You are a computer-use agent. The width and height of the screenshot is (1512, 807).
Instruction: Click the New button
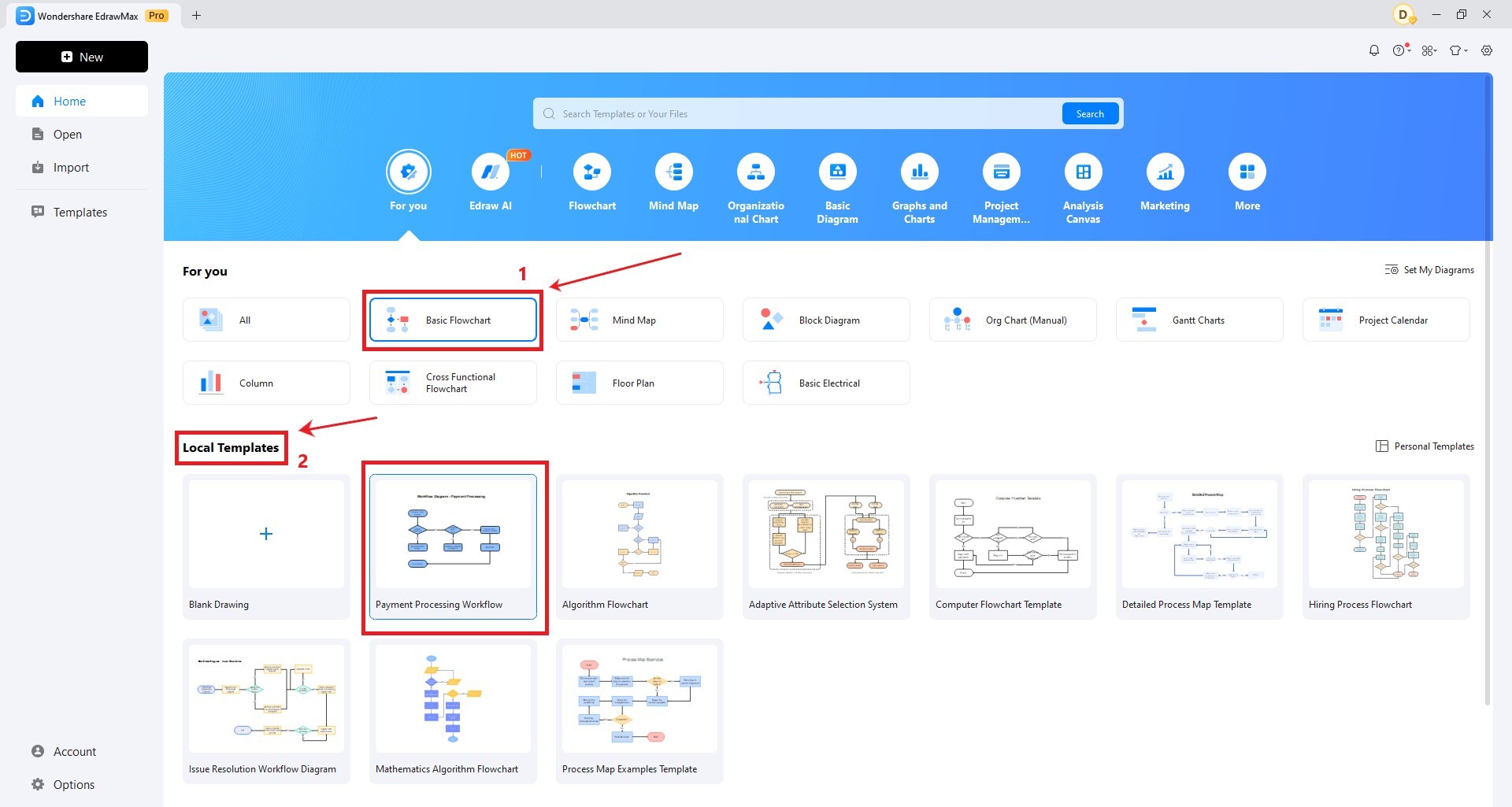click(82, 57)
